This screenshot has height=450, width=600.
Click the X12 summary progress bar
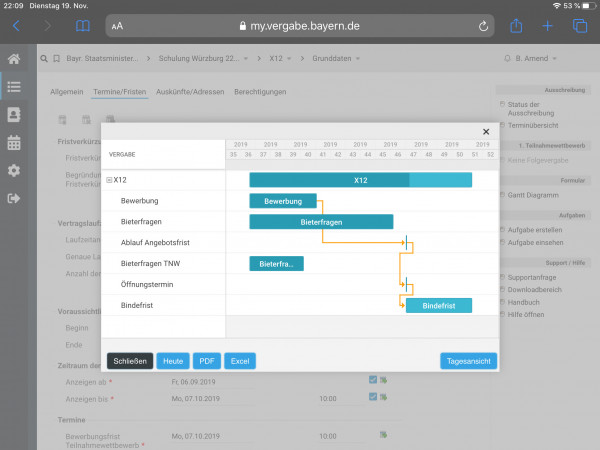[x=360, y=180]
